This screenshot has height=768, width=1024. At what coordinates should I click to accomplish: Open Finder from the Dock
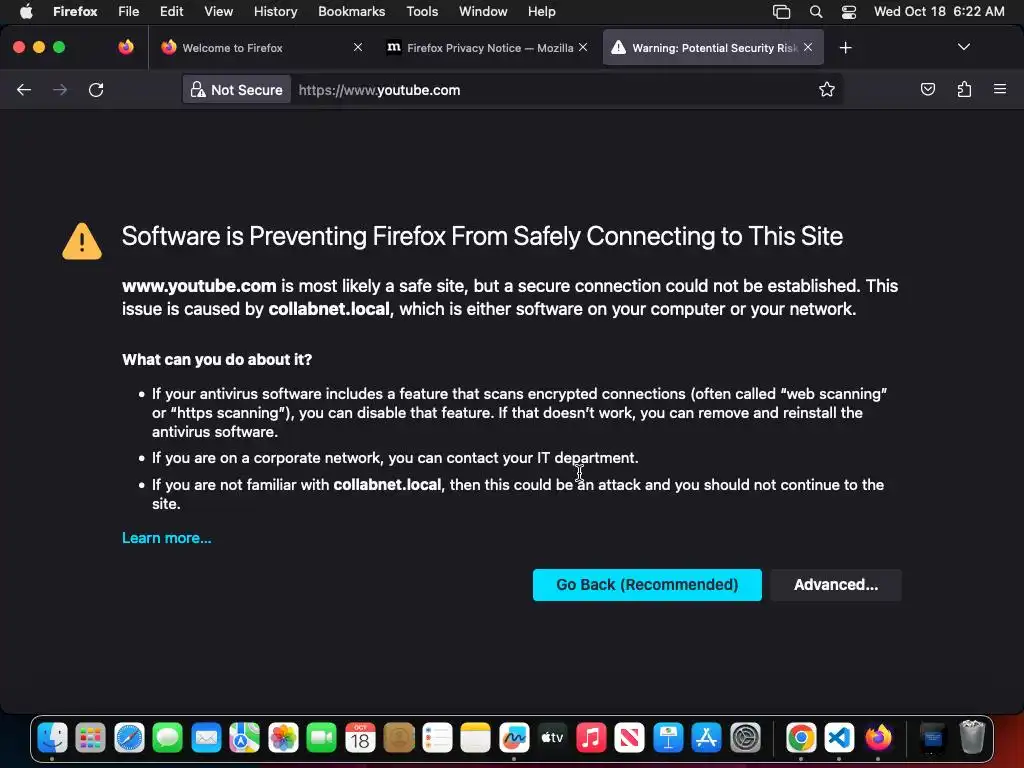[52, 739]
